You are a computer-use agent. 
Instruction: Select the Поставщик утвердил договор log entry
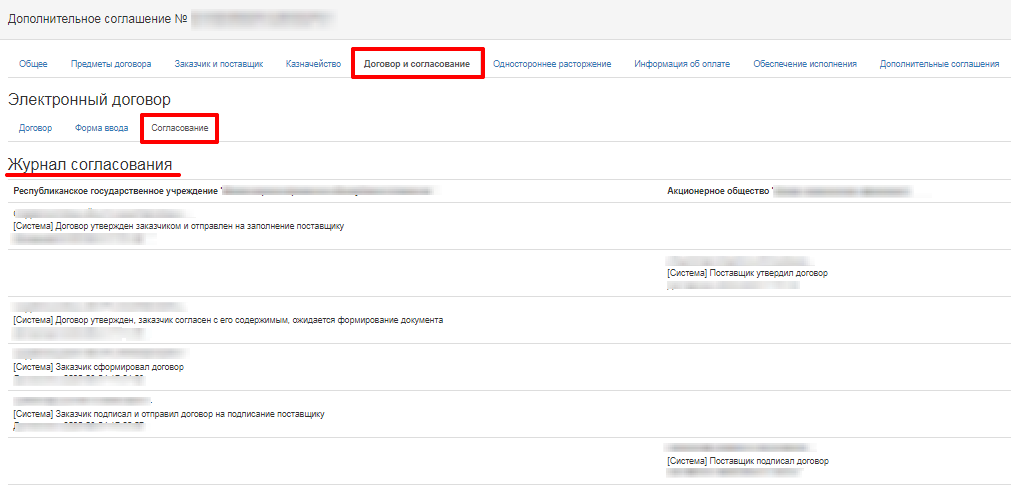[x=747, y=273]
